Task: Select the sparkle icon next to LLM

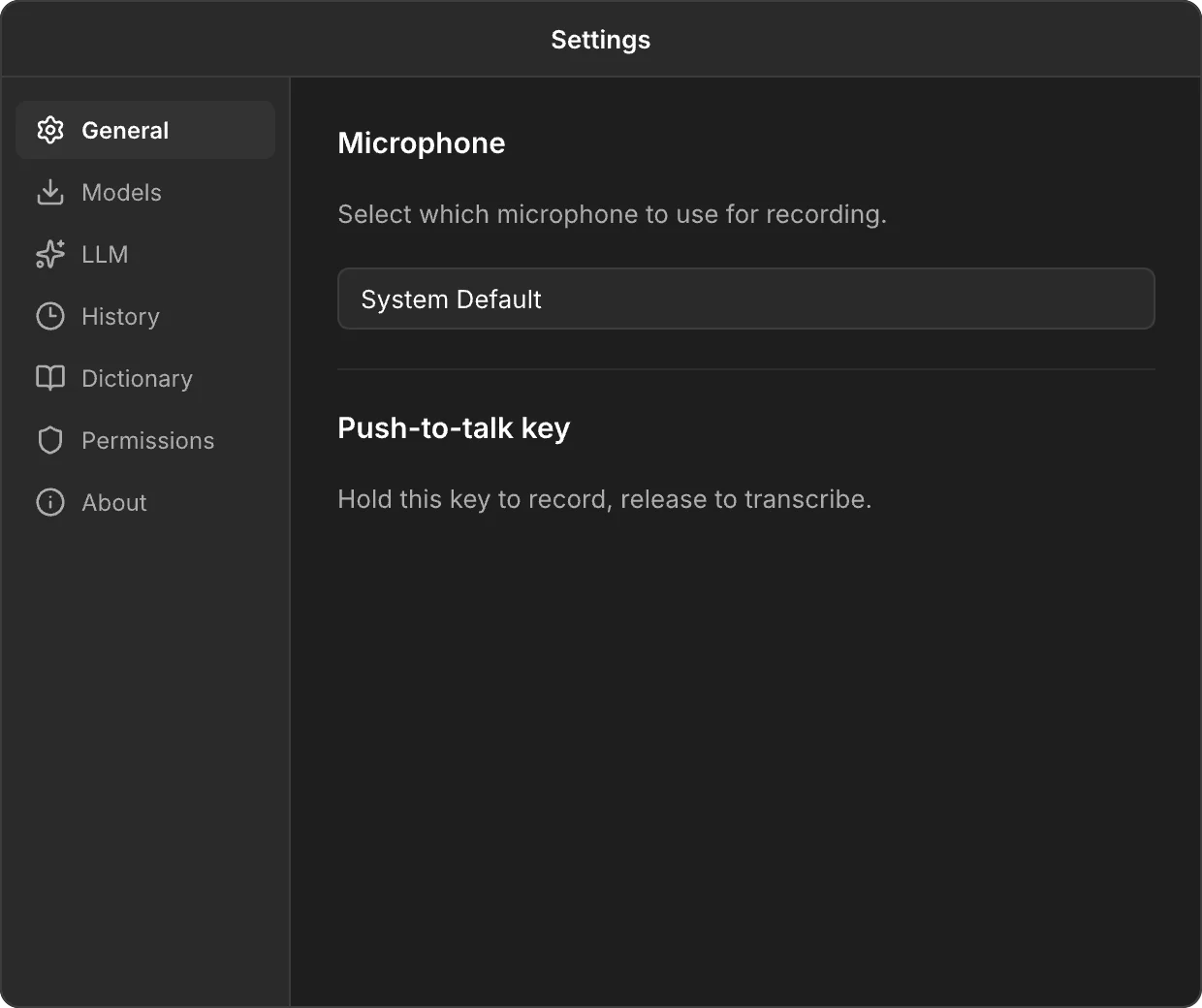Action: tap(49, 254)
